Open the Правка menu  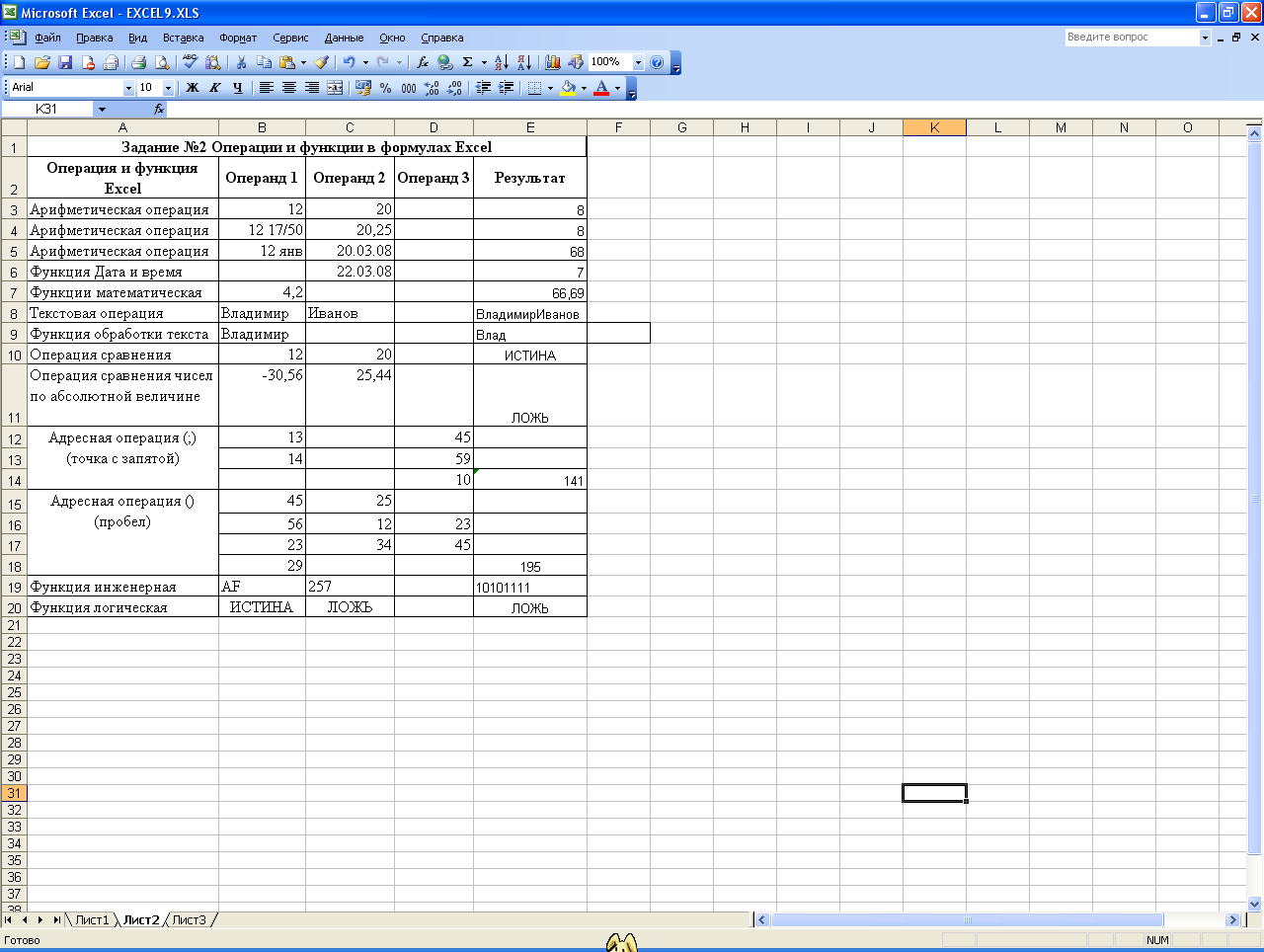click(x=95, y=38)
